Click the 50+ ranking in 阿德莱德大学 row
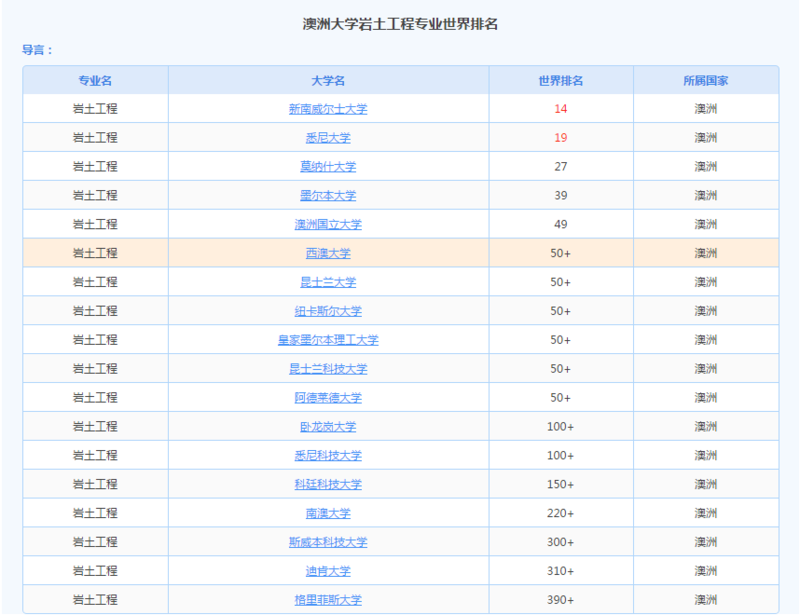 [x=561, y=398]
